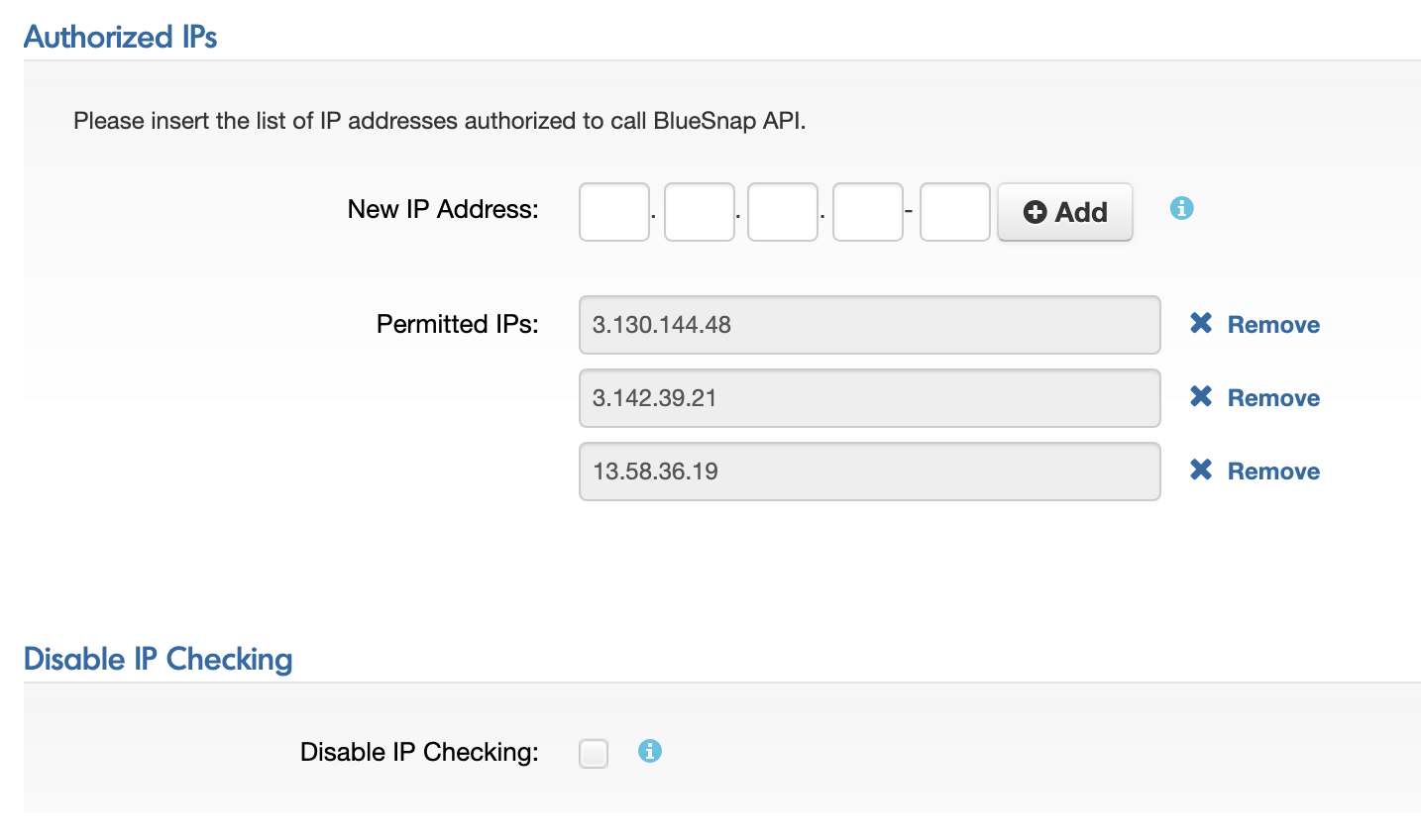The height and width of the screenshot is (840, 1421).
Task: Click the info icon beside Add button
Action: point(1181,208)
